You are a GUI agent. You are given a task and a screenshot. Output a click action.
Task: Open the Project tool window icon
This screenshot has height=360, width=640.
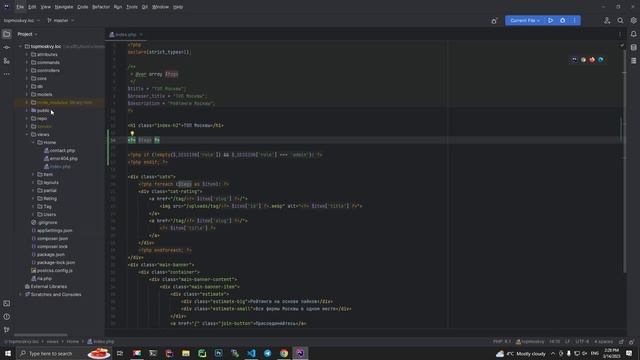[7, 34]
